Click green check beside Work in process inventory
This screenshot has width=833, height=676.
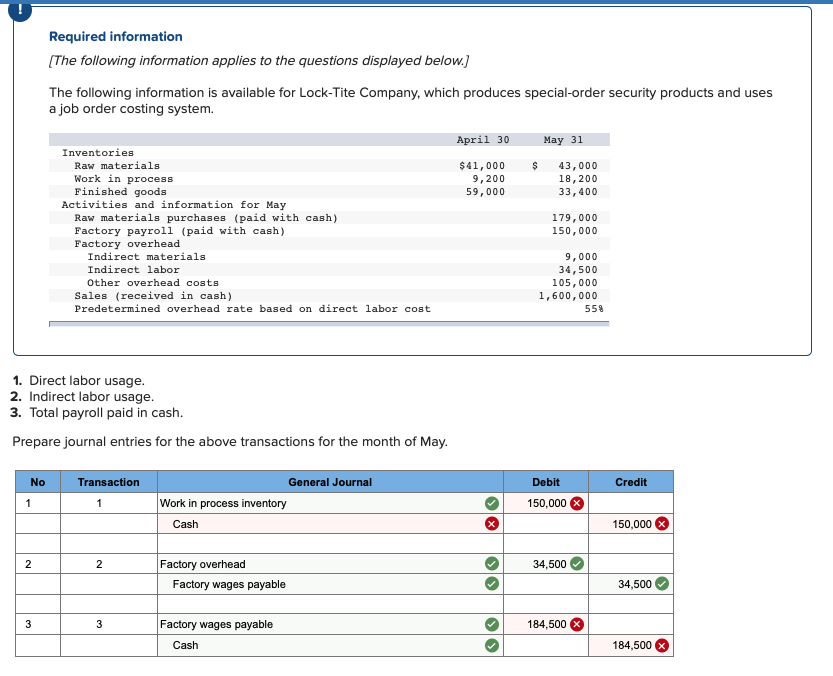click(492, 503)
